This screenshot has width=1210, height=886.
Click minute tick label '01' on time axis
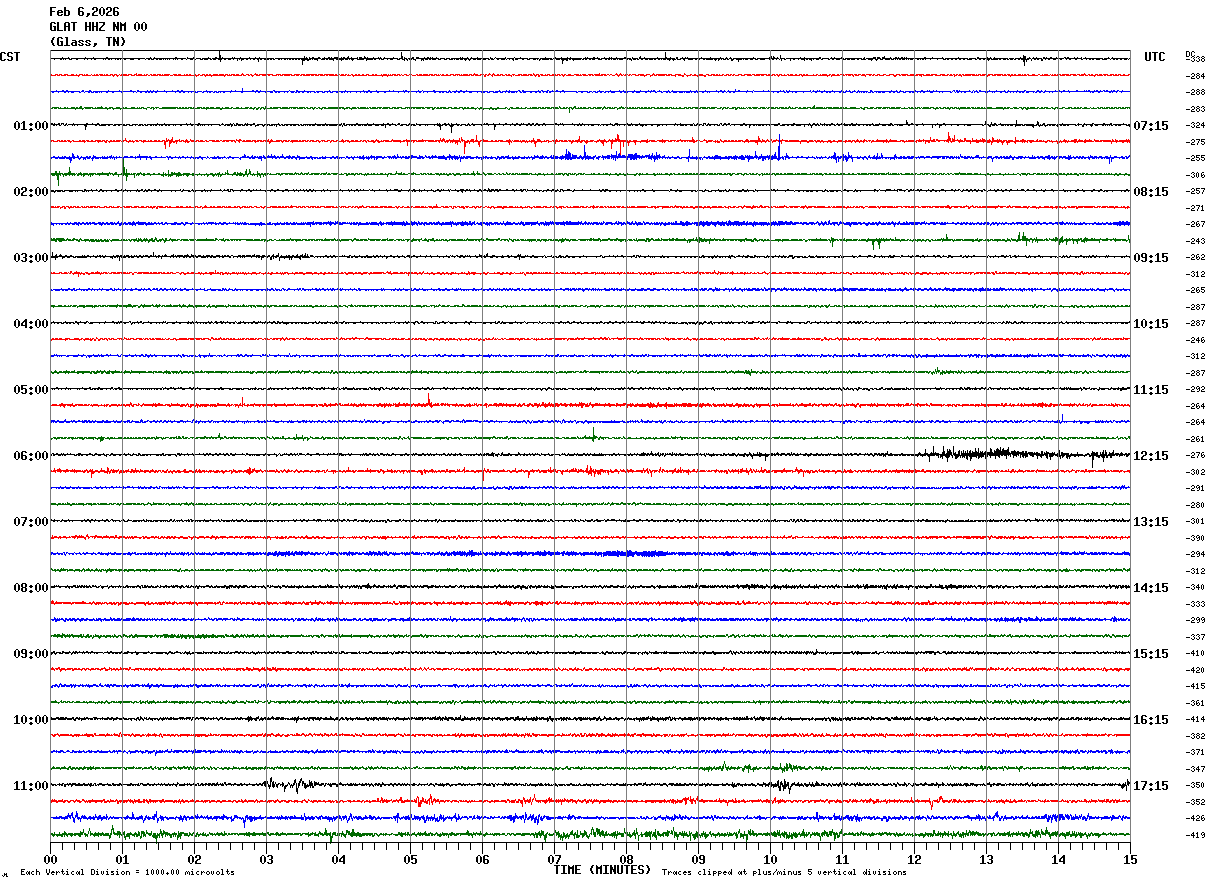pos(122,859)
